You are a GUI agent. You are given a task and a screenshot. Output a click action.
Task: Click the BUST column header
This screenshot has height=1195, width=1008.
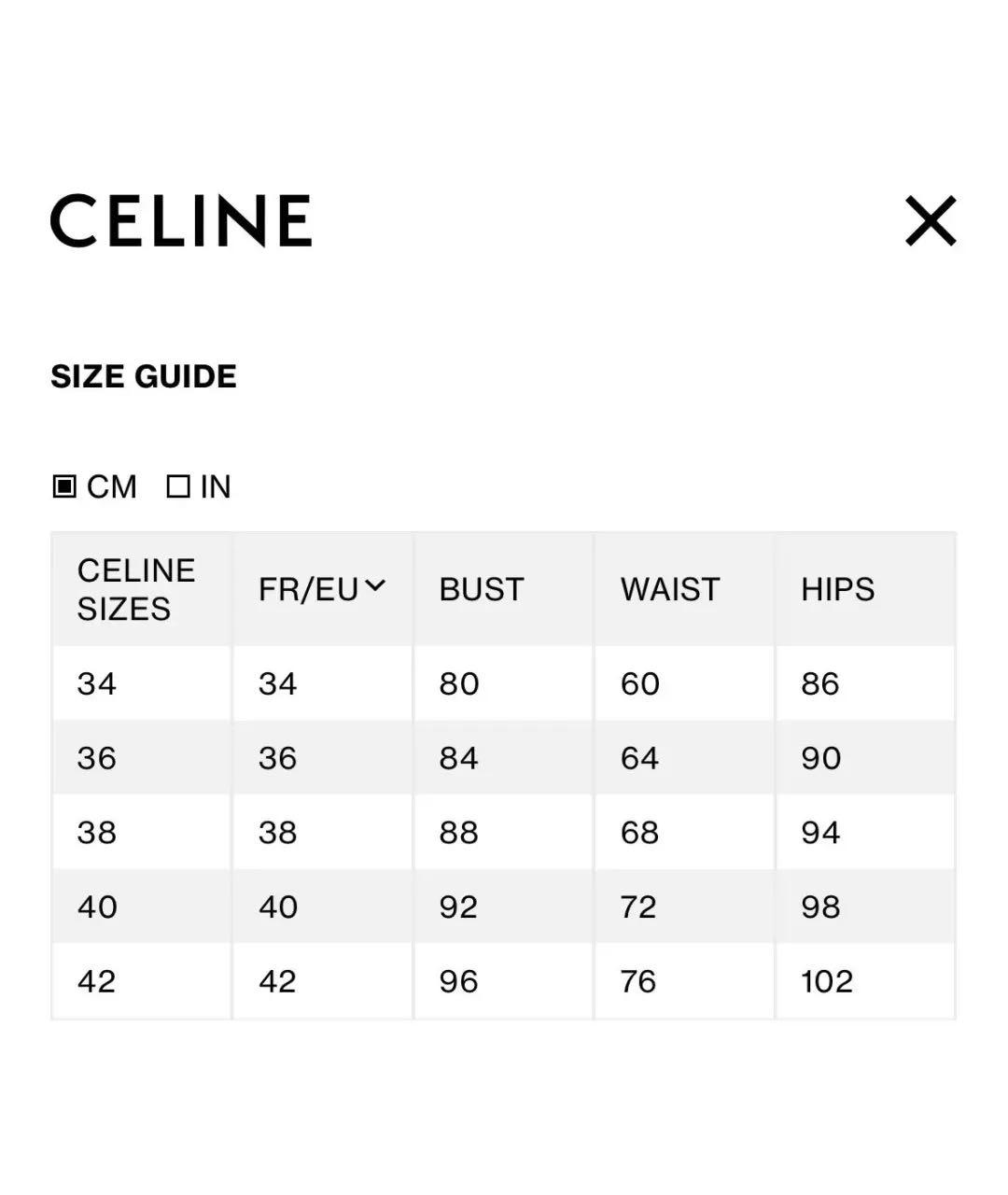click(x=481, y=588)
